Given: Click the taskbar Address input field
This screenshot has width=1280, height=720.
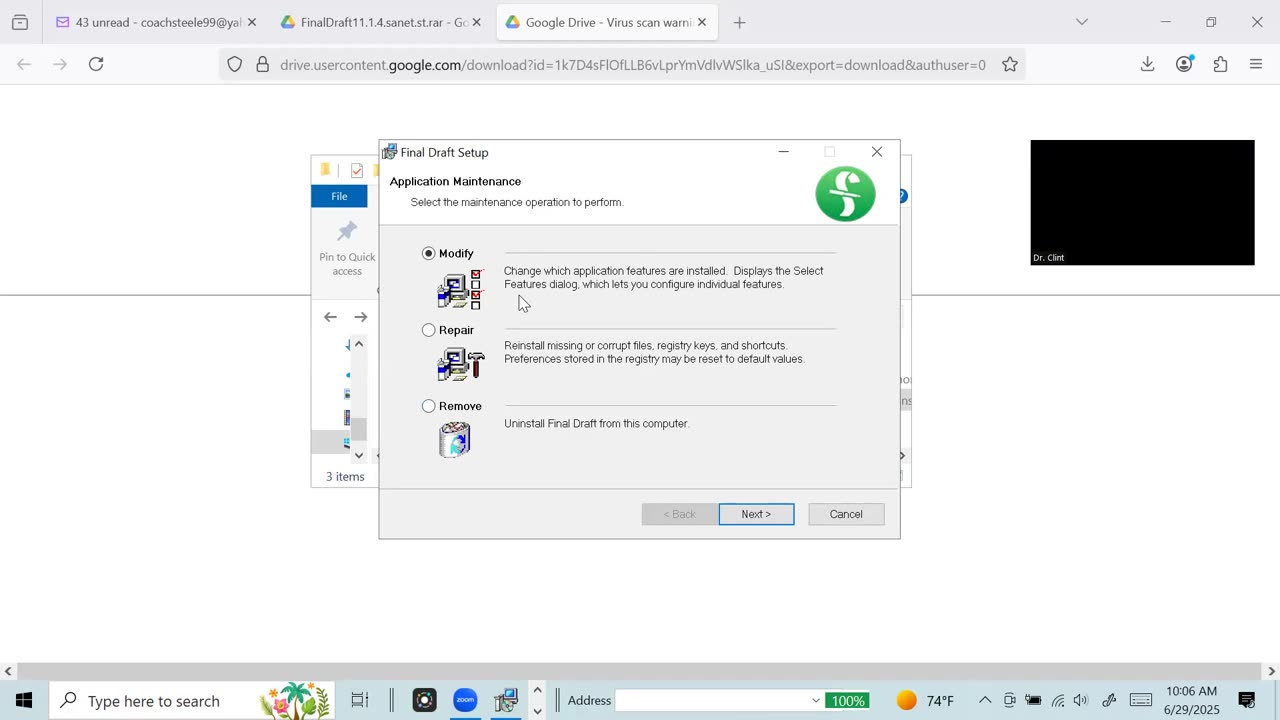Looking at the screenshot, I should (x=712, y=700).
